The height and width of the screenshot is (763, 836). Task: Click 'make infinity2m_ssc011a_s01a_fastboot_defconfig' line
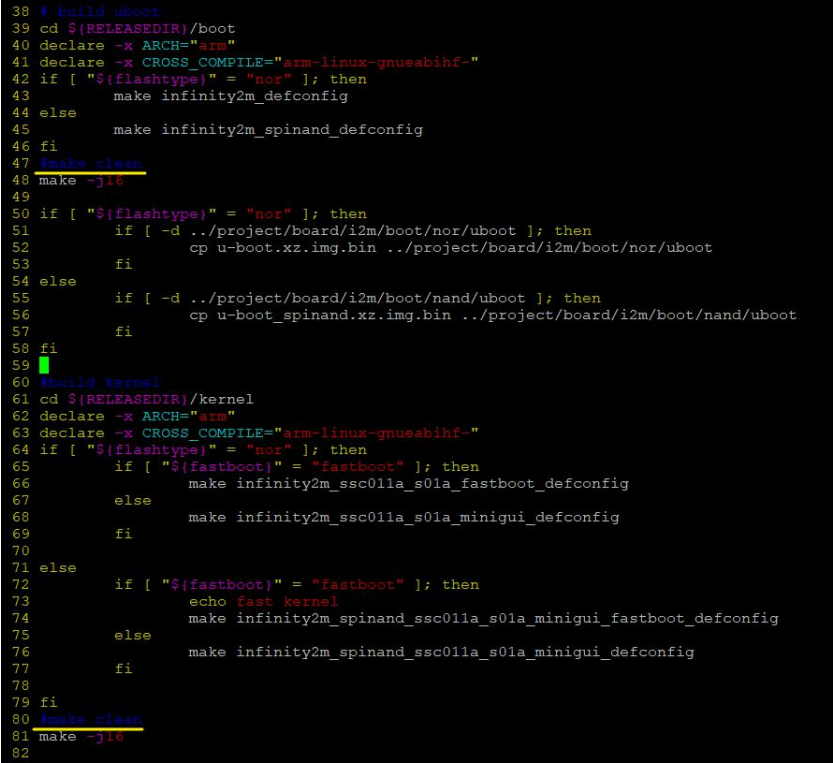408,484
